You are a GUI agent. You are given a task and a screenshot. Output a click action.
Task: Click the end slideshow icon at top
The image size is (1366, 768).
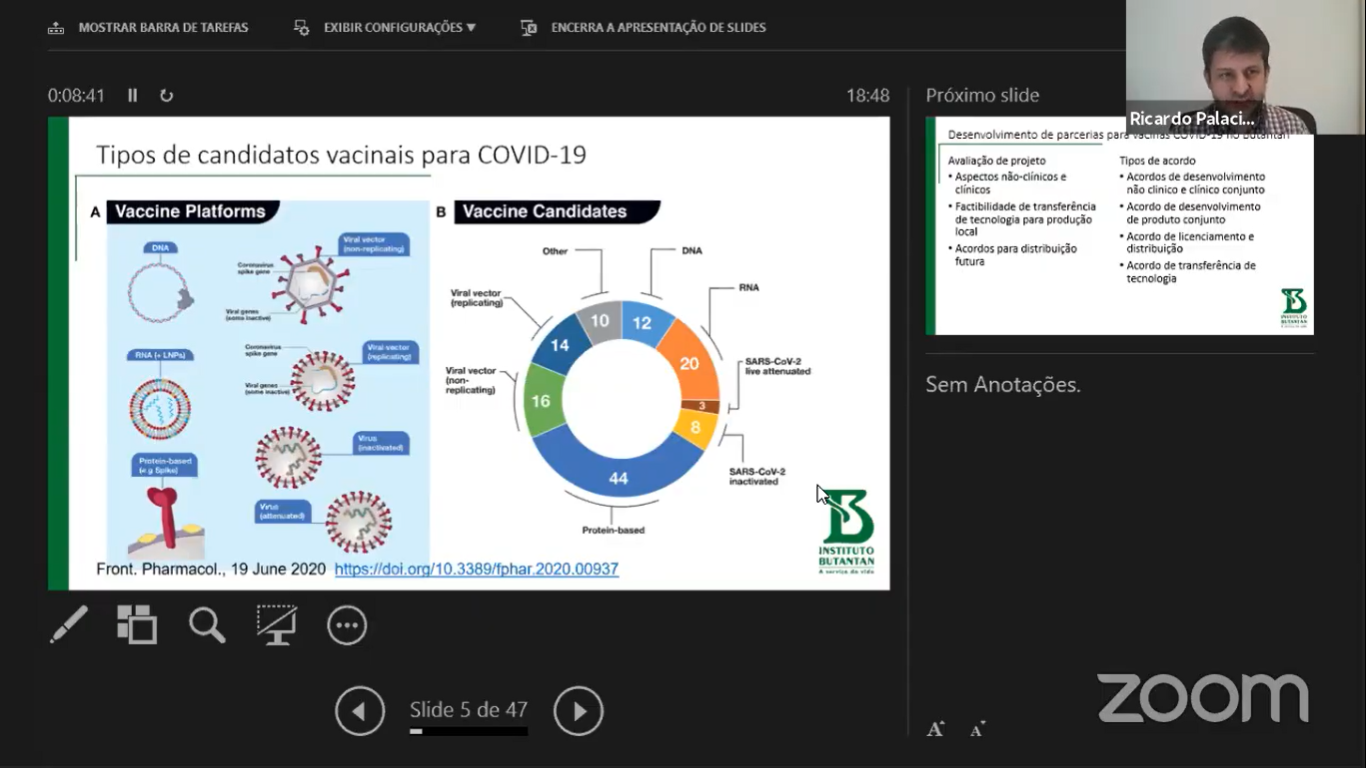[x=529, y=28]
